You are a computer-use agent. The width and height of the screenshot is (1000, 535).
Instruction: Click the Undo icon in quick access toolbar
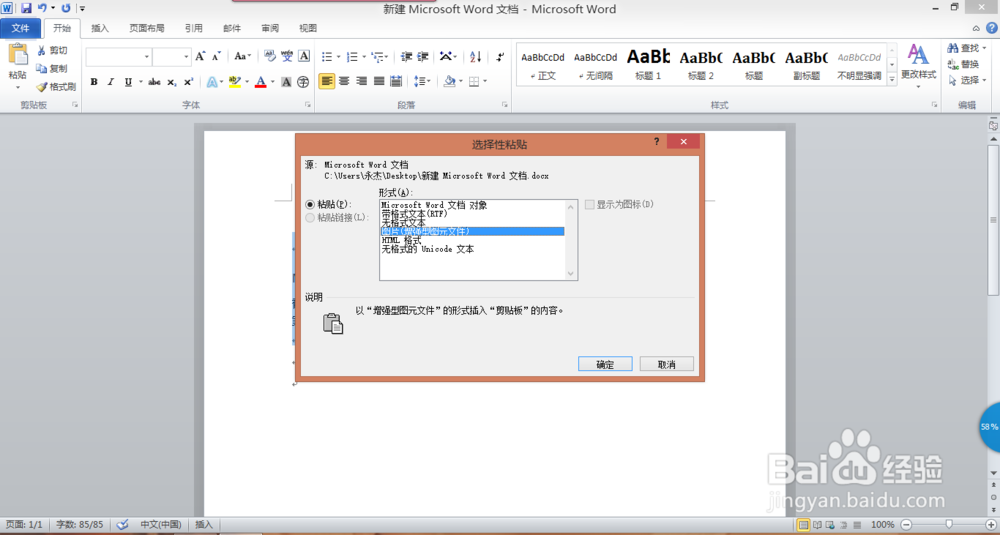[43, 8]
